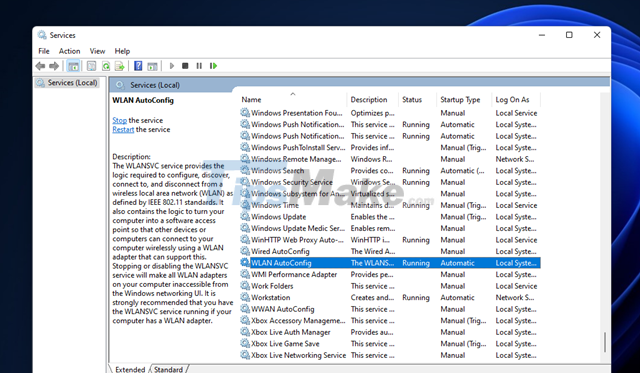Select the Workstation service name
This screenshot has height=373, width=640.
point(270,298)
